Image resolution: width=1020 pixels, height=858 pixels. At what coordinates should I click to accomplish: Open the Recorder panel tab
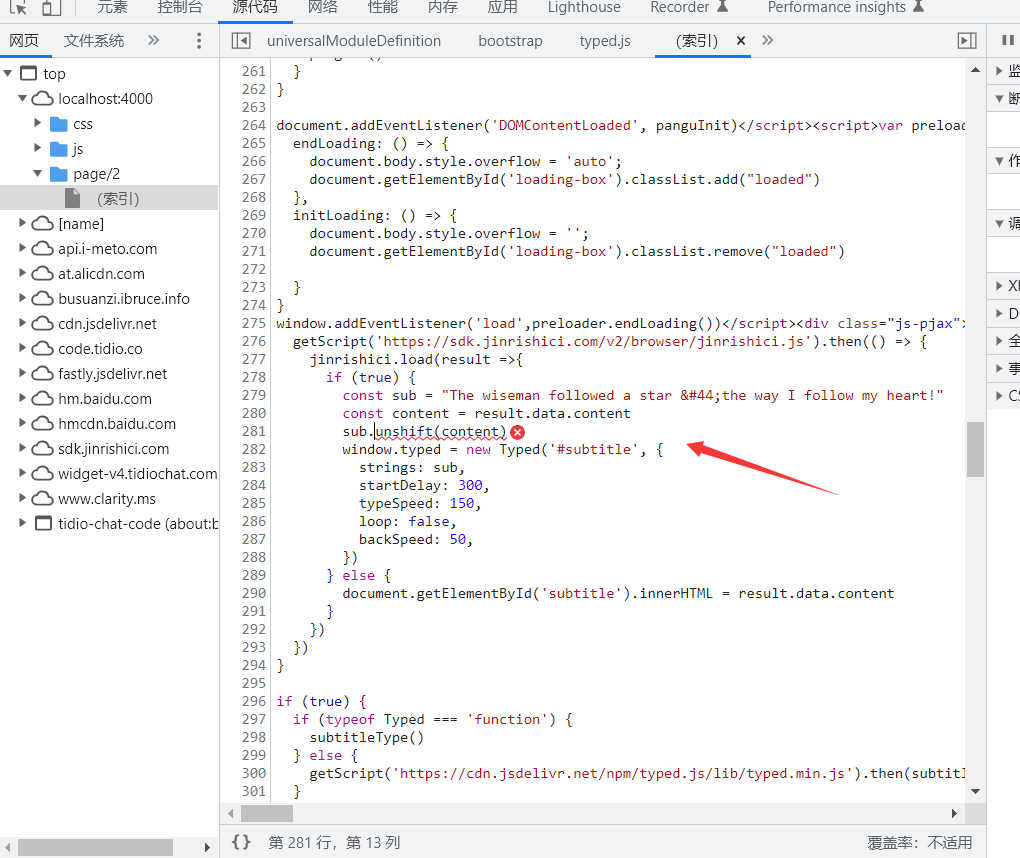(x=689, y=7)
